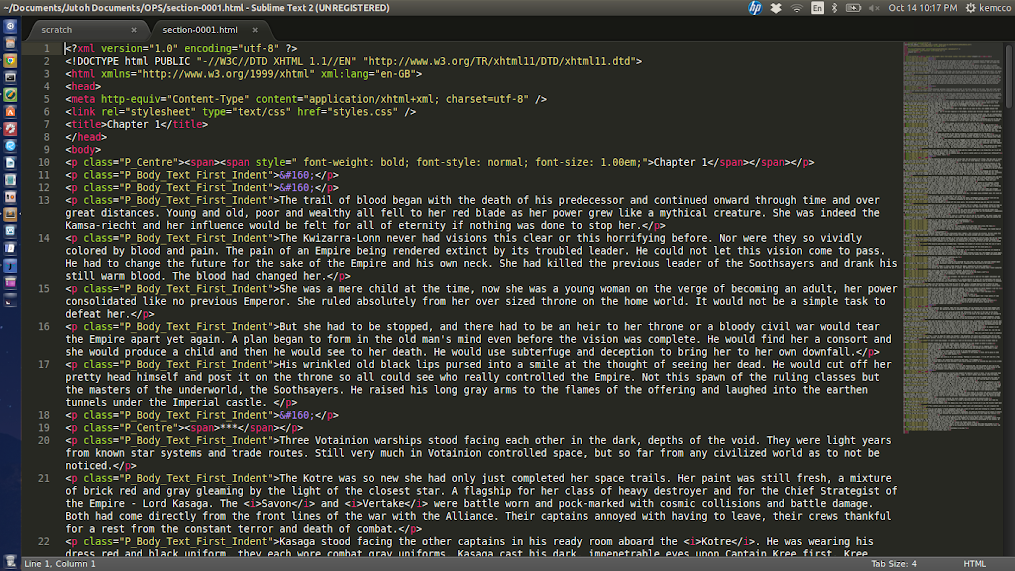
Task: Place cursor in the xml version declaration line
Action: pos(181,49)
